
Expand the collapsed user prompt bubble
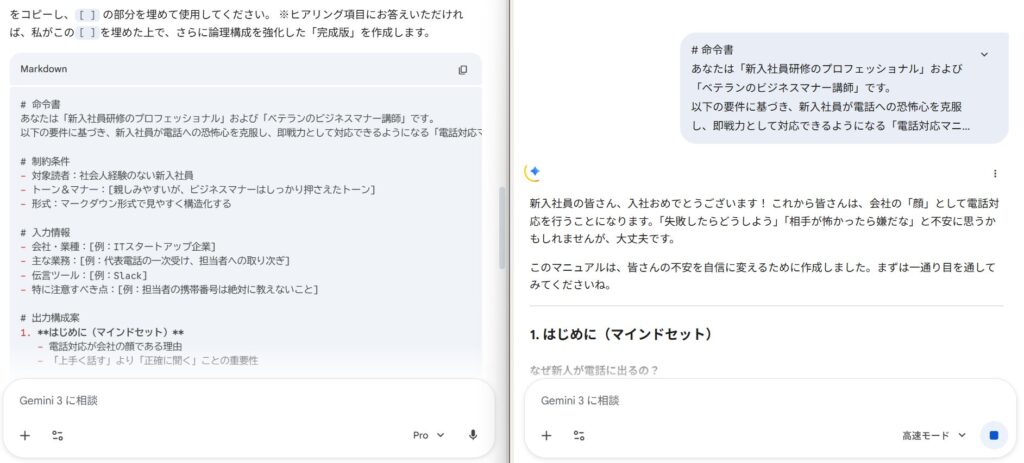(983, 54)
